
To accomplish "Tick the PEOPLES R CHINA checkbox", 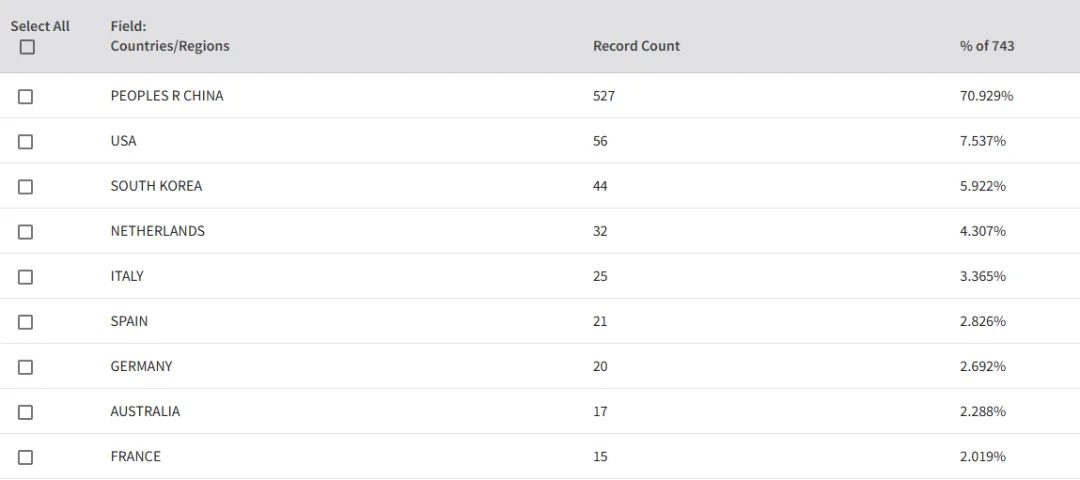I will pyautogui.click(x=25, y=97).
